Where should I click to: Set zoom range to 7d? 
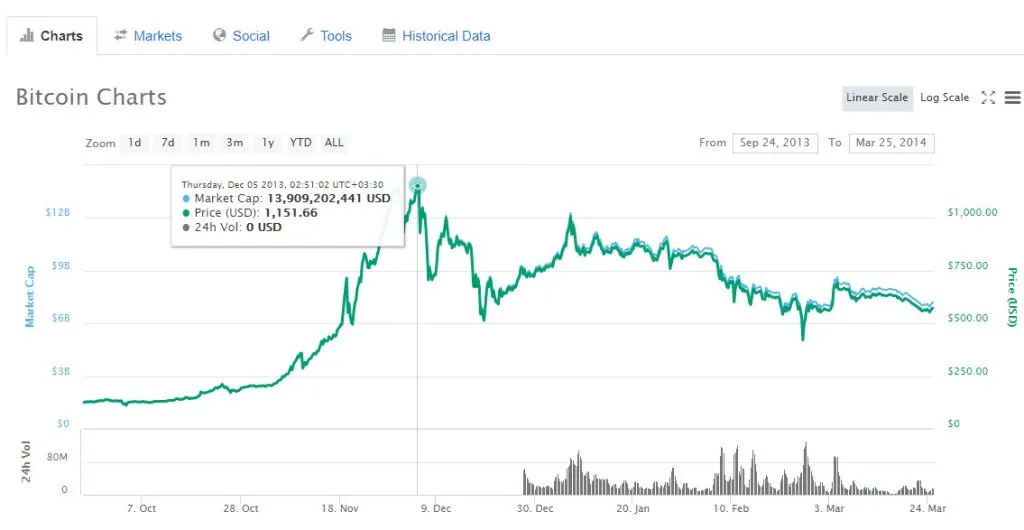(168, 143)
